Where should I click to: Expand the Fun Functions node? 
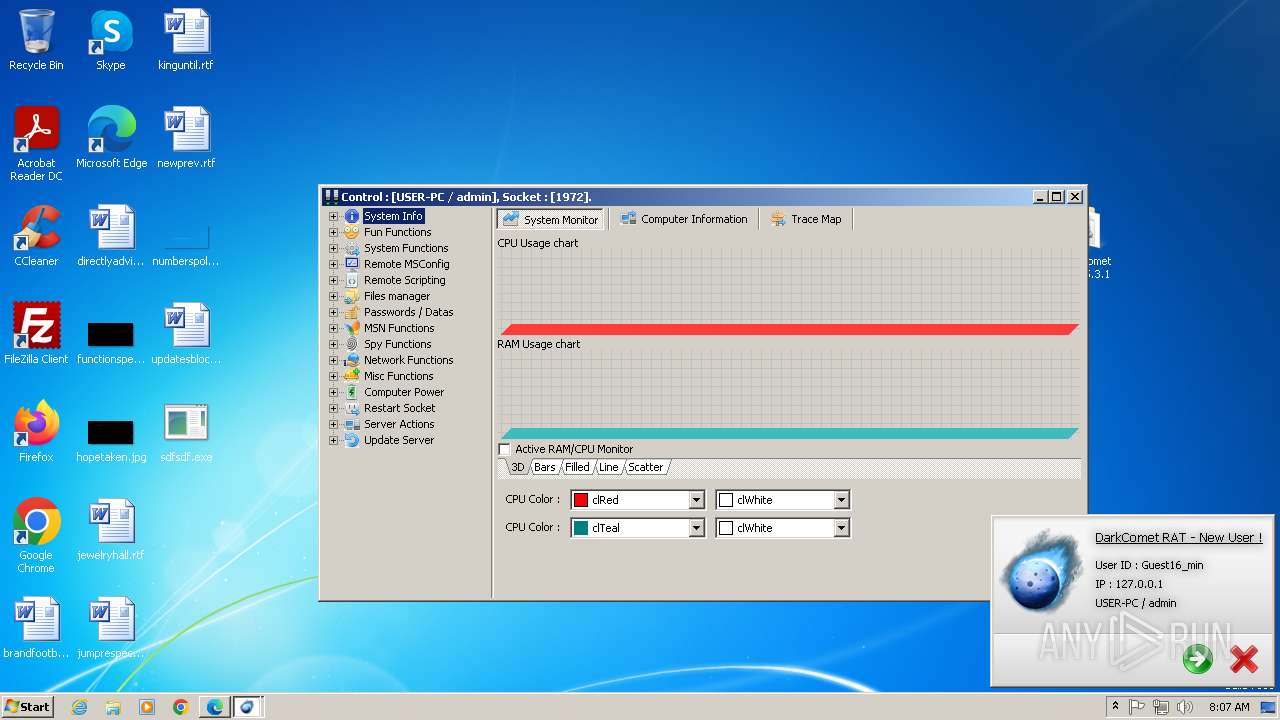(334, 232)
